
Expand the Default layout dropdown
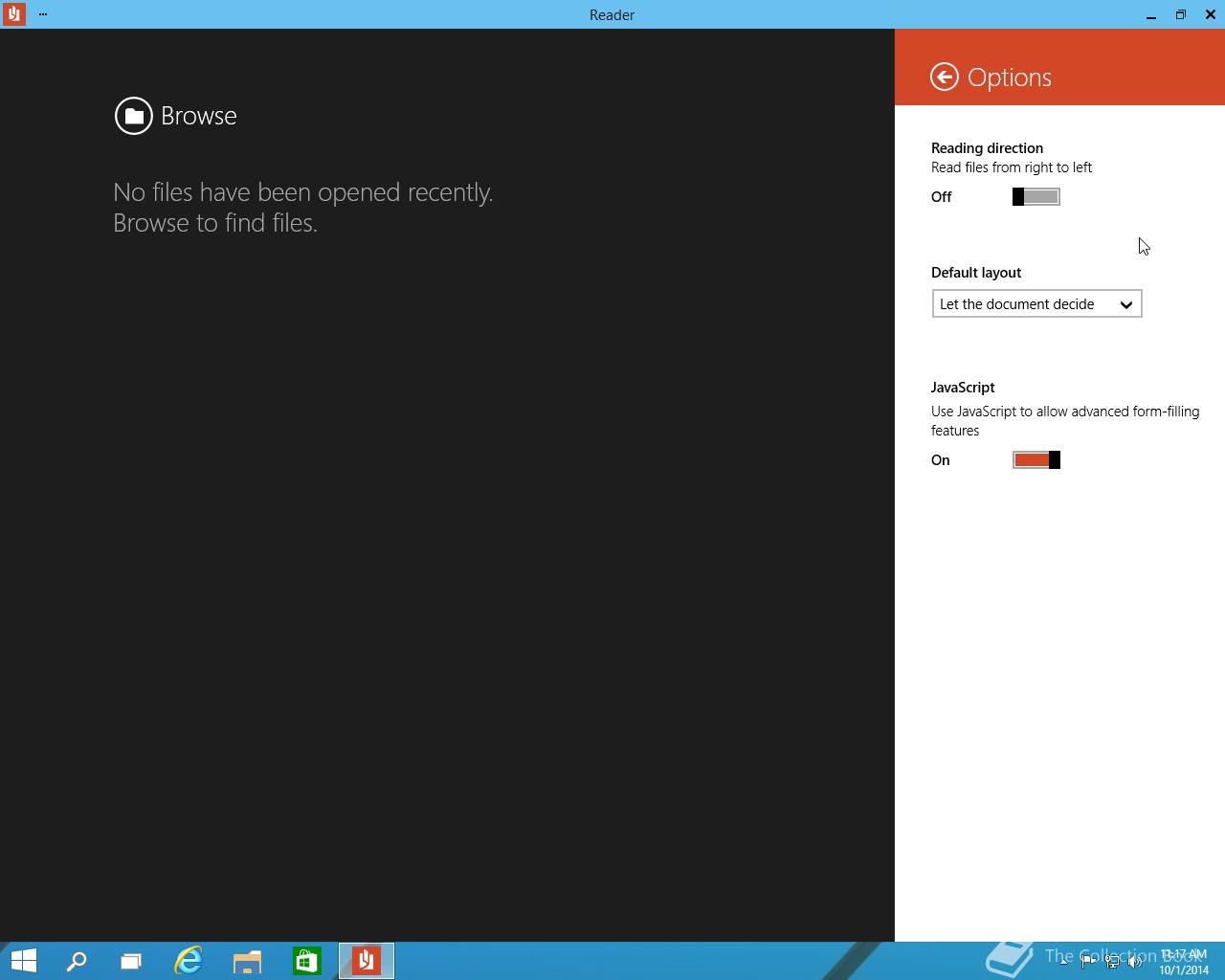coord(1037,304)
